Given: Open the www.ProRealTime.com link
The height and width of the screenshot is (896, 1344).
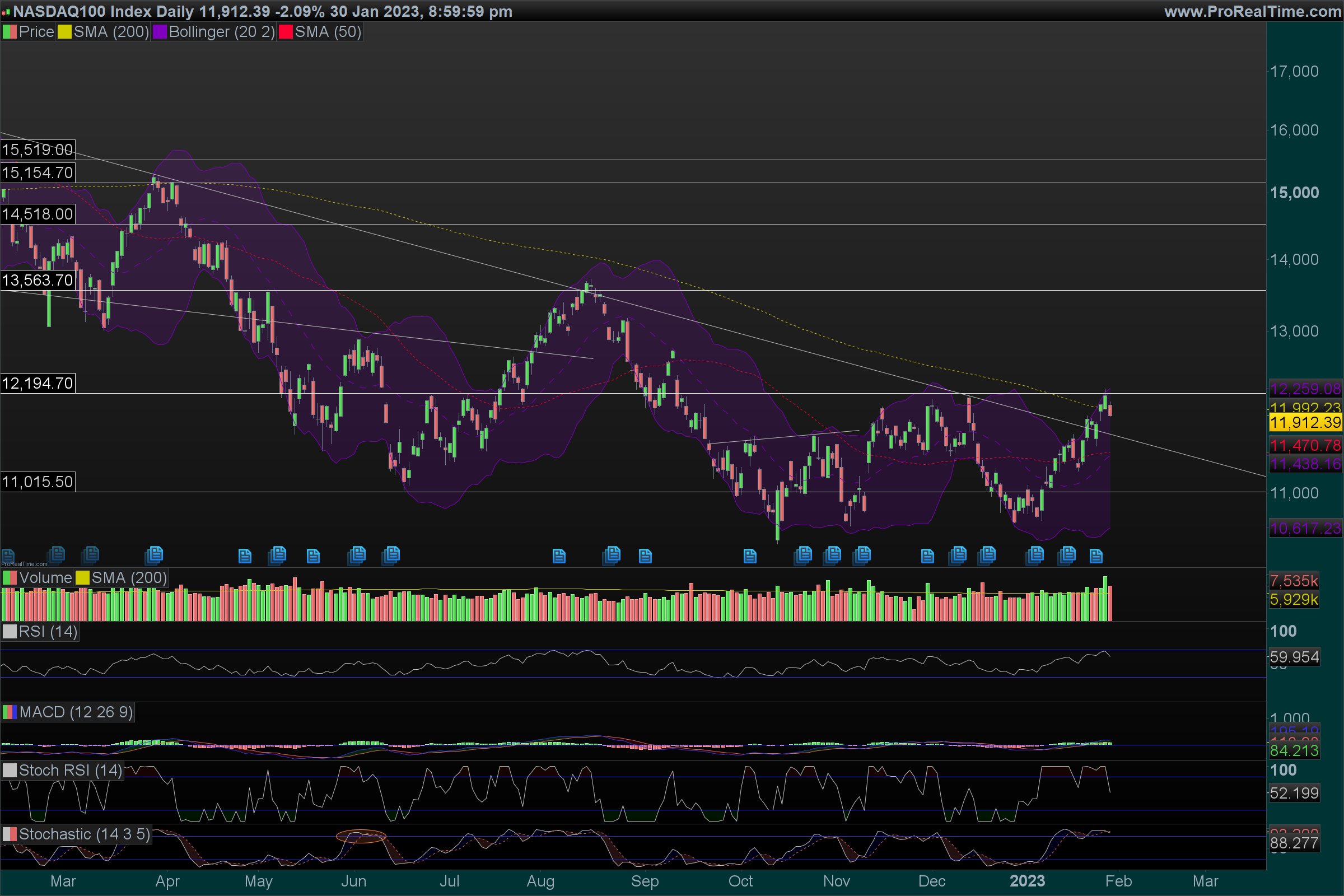Looking at the screenshot, I should pyautogui.click(x=1252, y=11).
